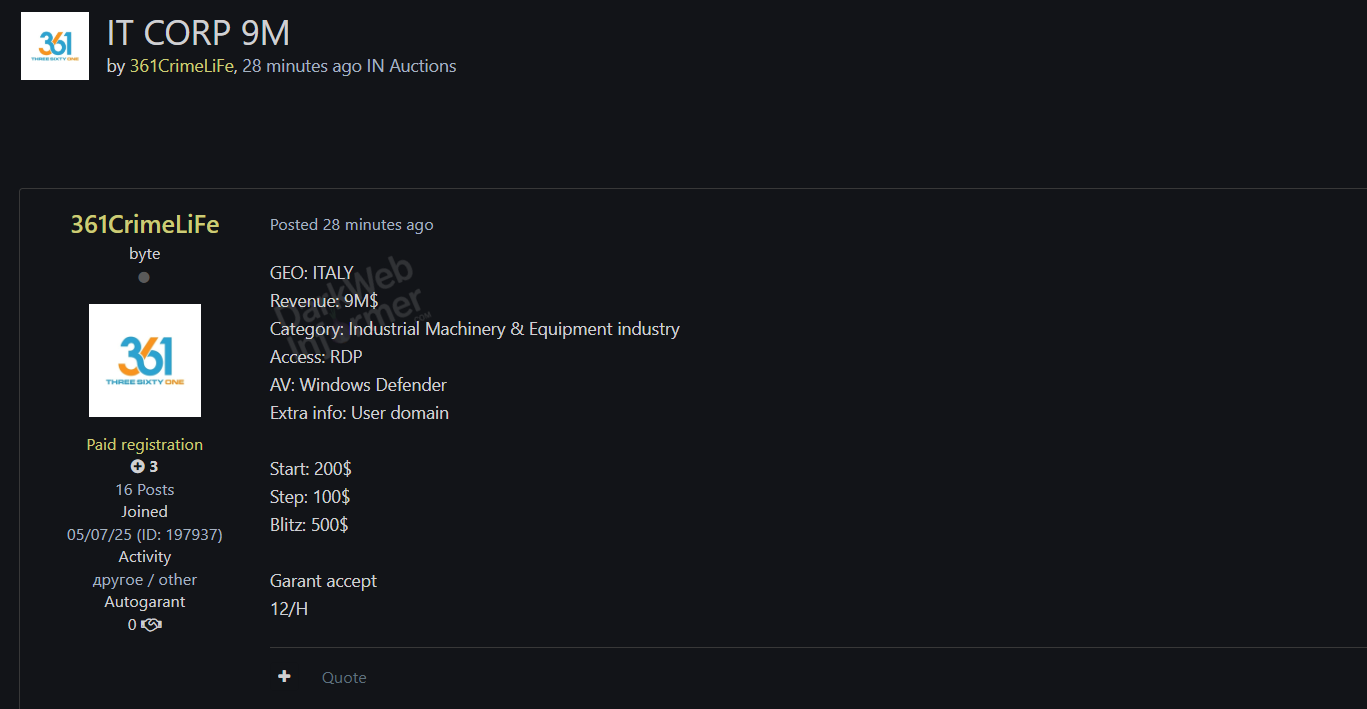The width and height of the screenshot is (1367, 709).
Task: Open the poster's username above the byte rank
Action: coord(145,224)
